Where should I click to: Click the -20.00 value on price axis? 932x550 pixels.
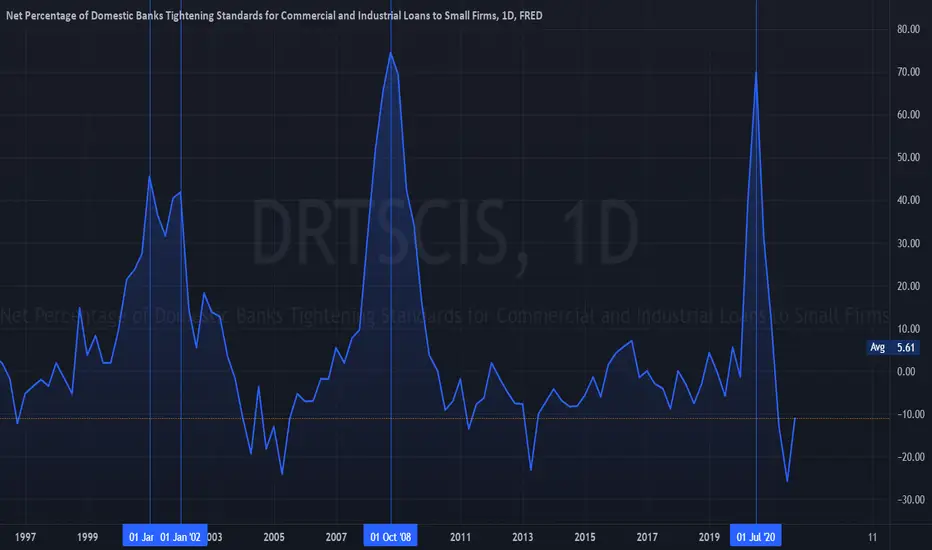click(909, 457)
